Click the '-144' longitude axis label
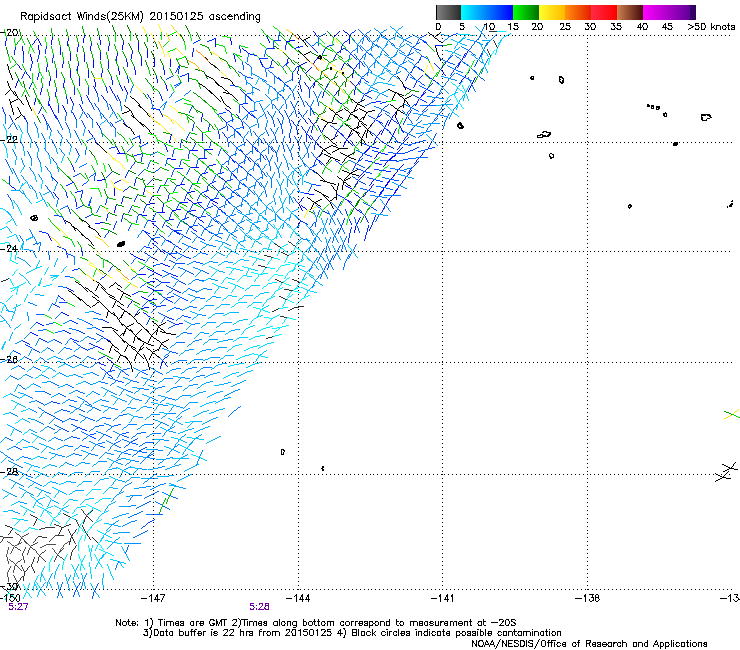Screen dimensions: 740x650 298,598
